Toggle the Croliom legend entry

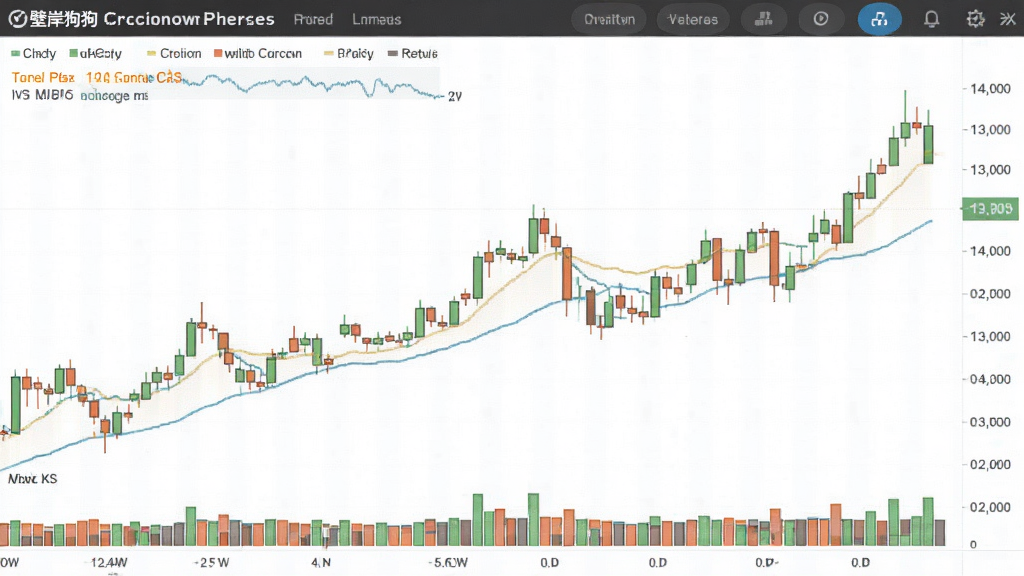click(x=174, y=54)
